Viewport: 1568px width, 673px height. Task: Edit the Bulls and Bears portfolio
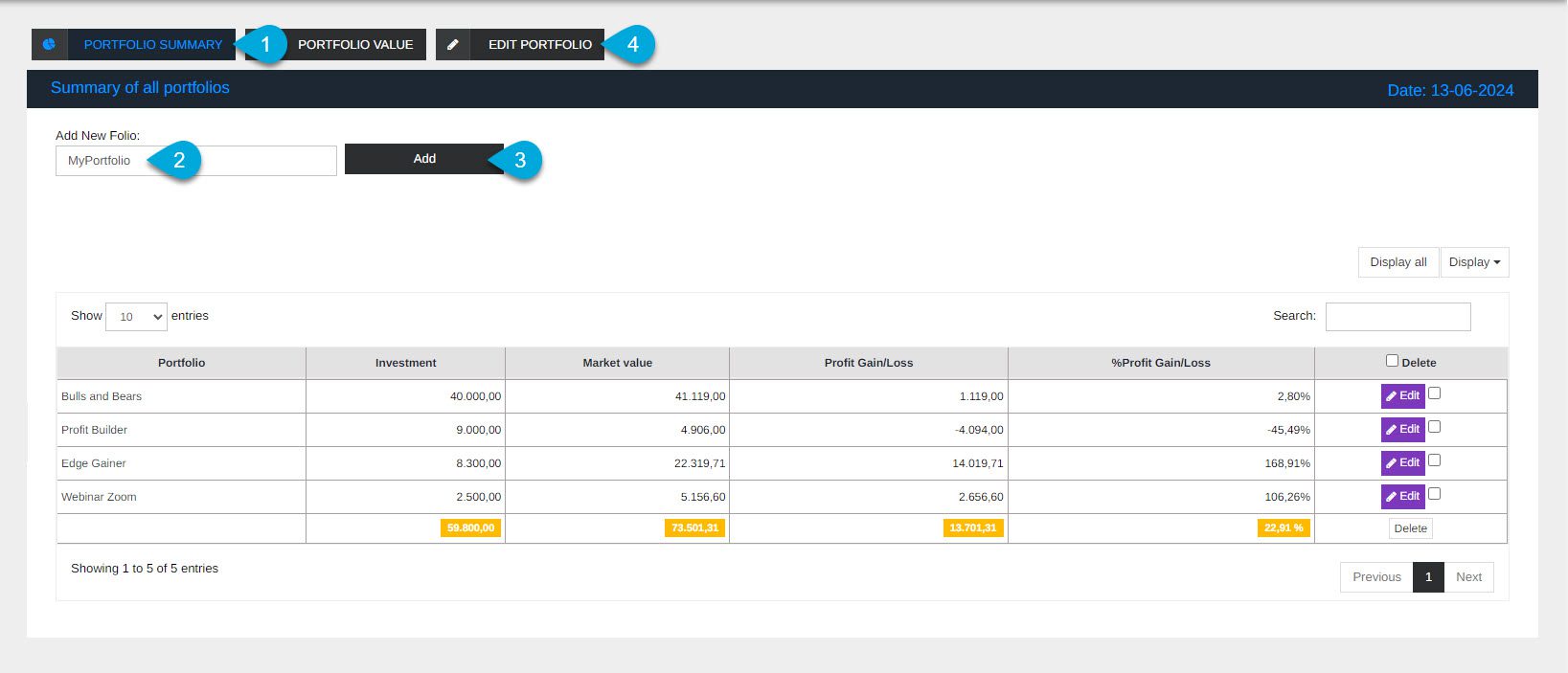pyautogui.click(x=1402, y=396)
